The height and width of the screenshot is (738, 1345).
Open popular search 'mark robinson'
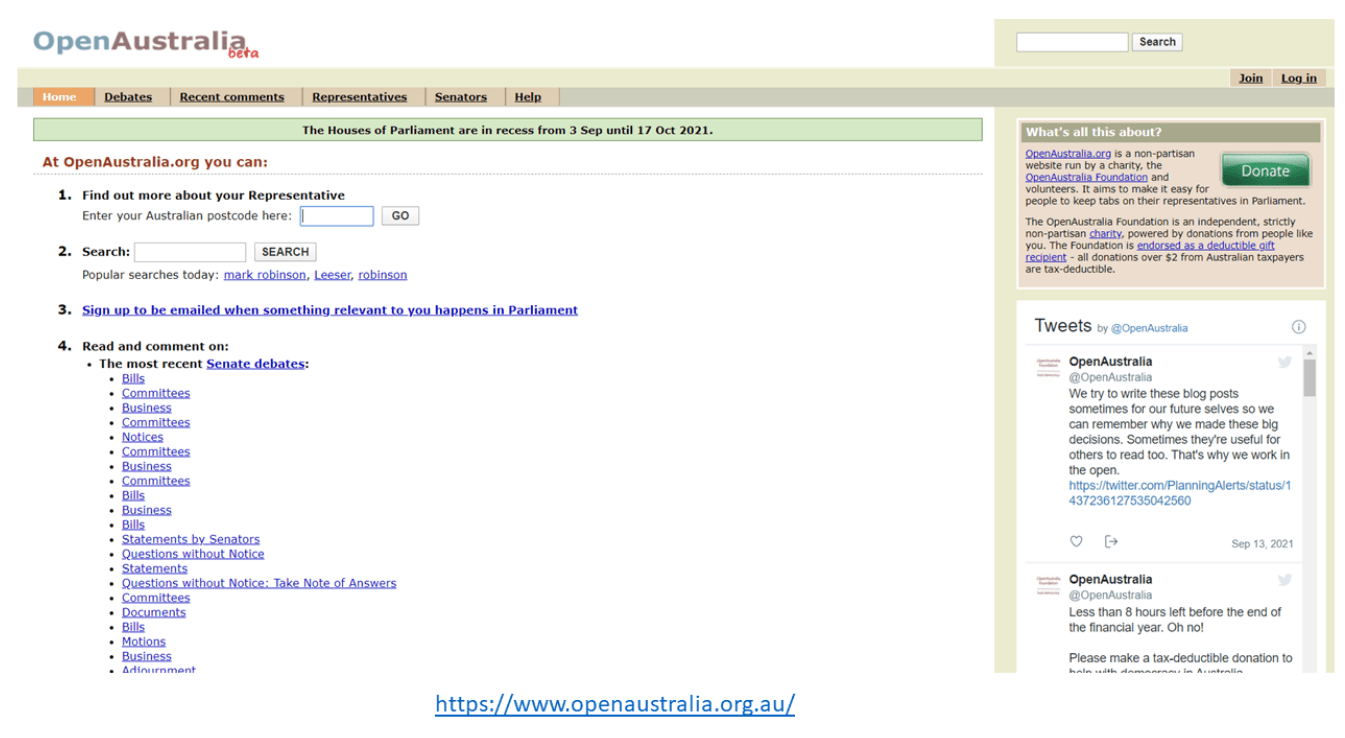tap(265, 275)
